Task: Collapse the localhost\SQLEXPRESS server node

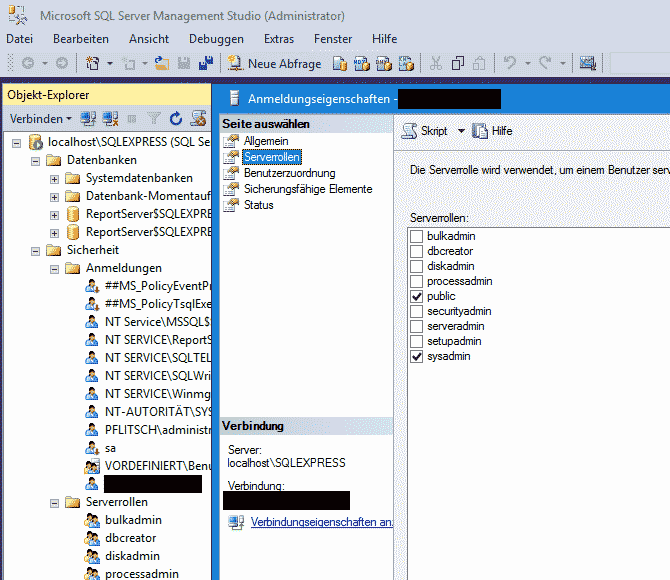Action: pos(16,143)
